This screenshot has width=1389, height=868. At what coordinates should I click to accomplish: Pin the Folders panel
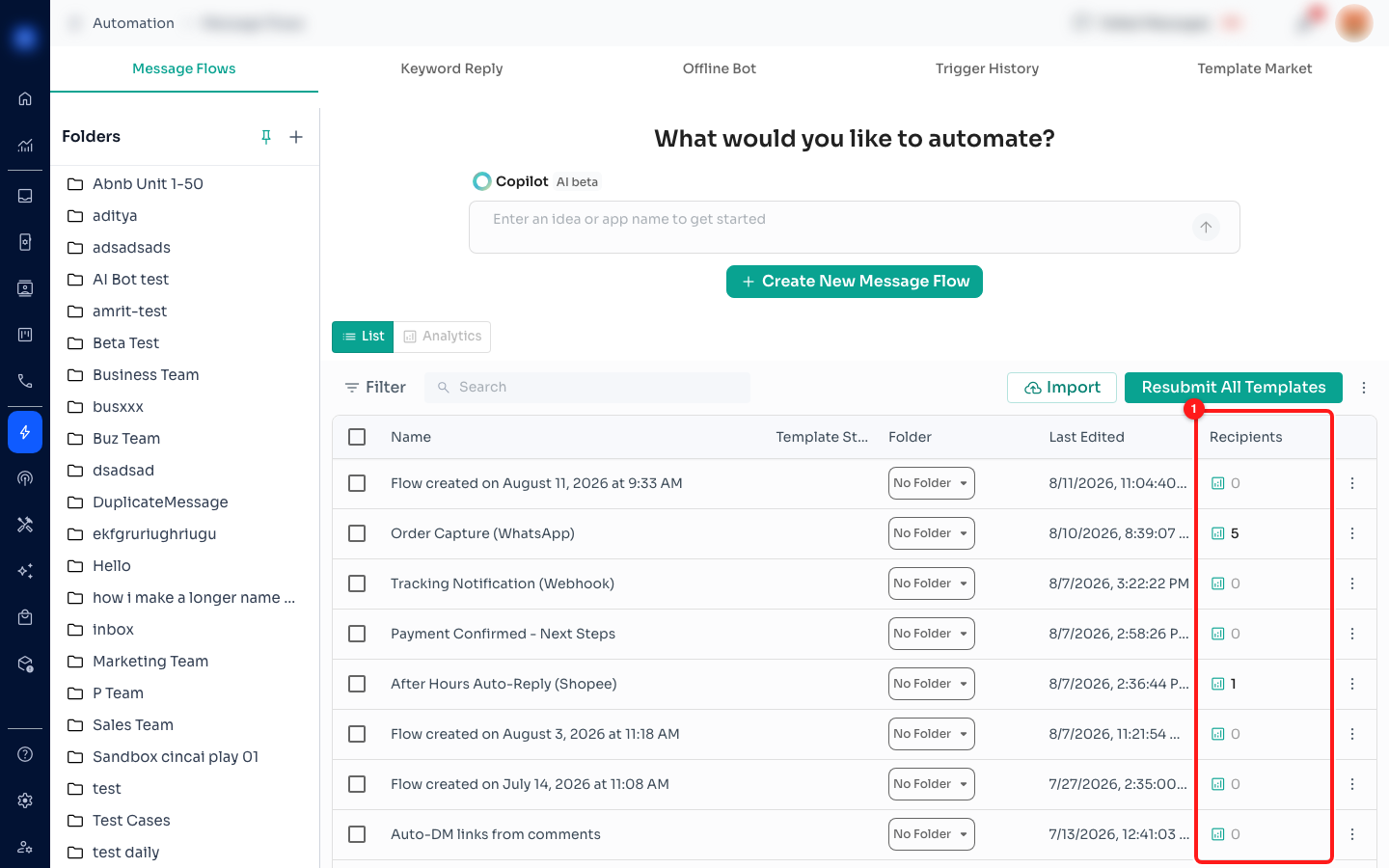pos(266,137)
